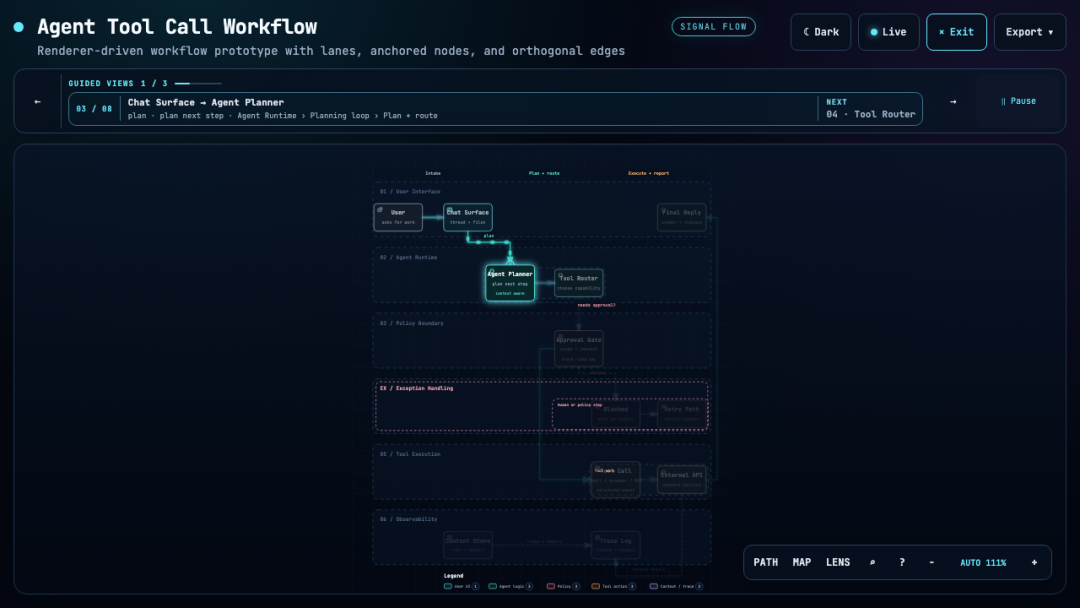Click the User UI legend swatch
The width and height of the screenshot is (1080, 608).
pyautogui.click(x=448, y=587)
